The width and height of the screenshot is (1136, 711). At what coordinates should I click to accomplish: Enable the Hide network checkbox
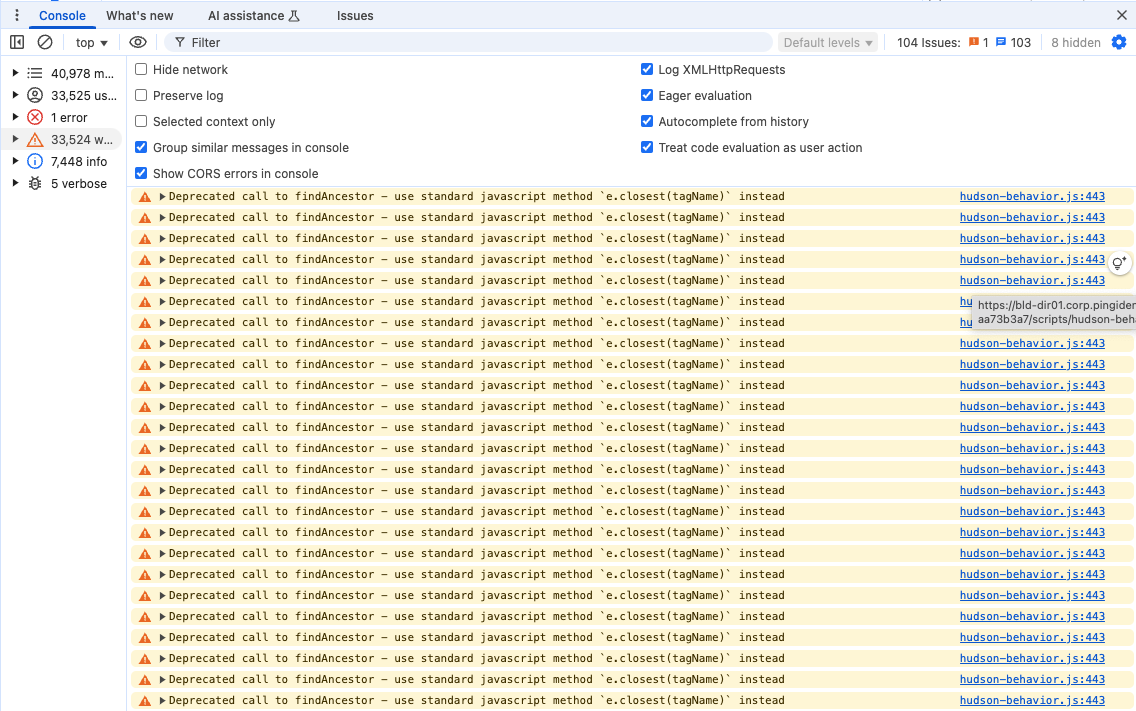coord(141,69)
